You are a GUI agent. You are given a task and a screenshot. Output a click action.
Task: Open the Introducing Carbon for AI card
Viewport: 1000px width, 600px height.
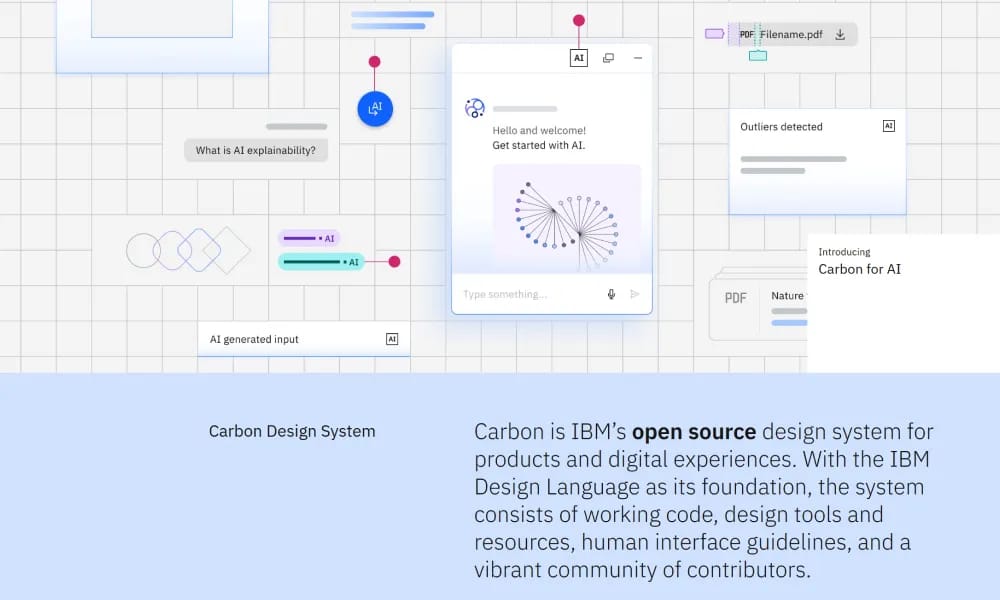click(x=903, y=303)
